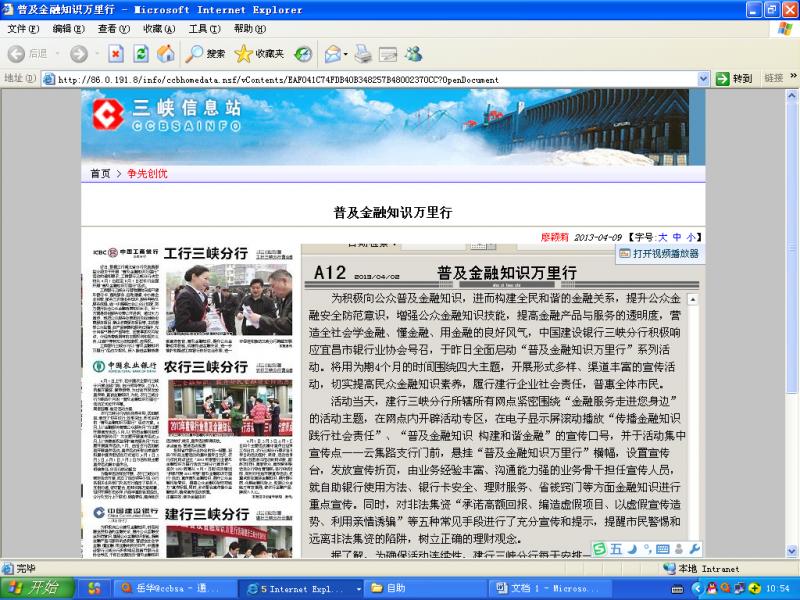Click the input method user icon
Image resolution: width=800 pixels, height=600 pixels.
point(679,549)
